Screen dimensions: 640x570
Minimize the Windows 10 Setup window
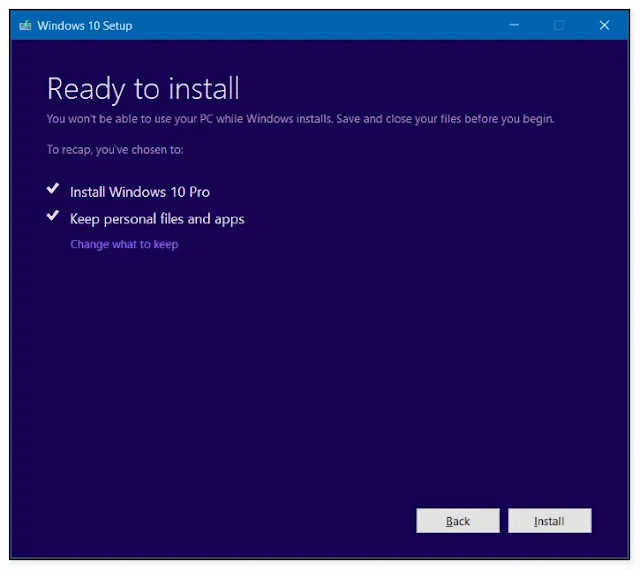coord(514,25)
